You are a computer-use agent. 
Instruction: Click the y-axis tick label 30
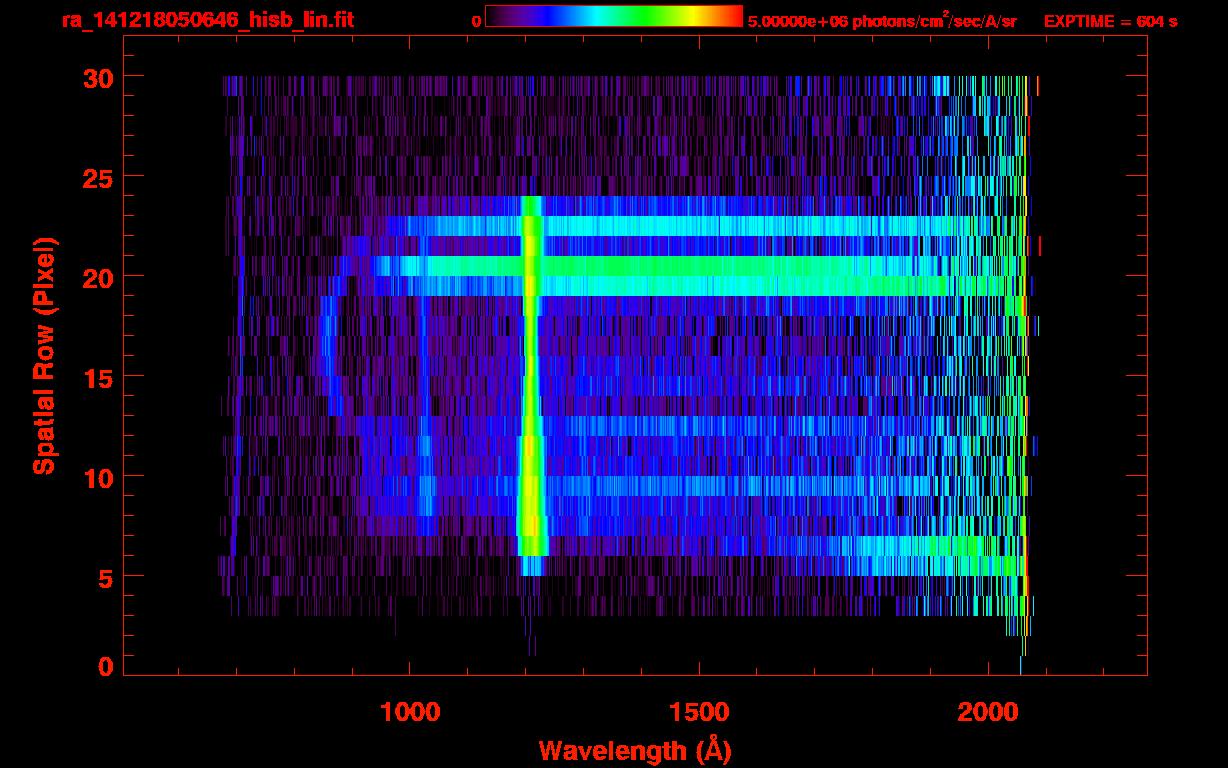[x=98, y=77]
